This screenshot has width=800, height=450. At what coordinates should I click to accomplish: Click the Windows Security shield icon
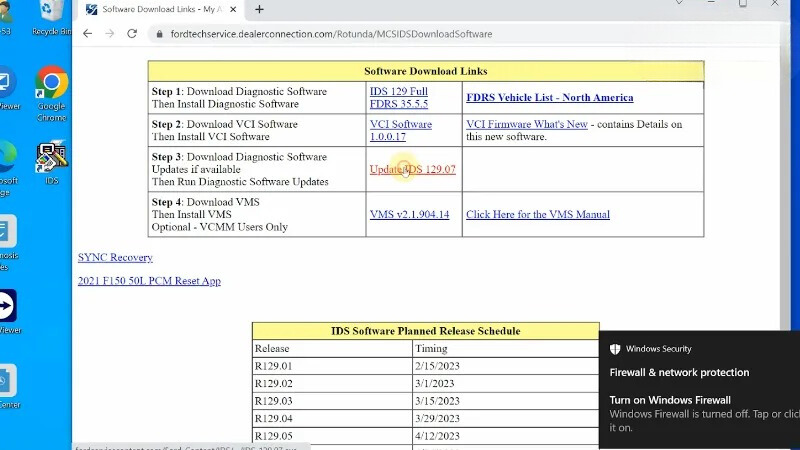coord(615,349)
